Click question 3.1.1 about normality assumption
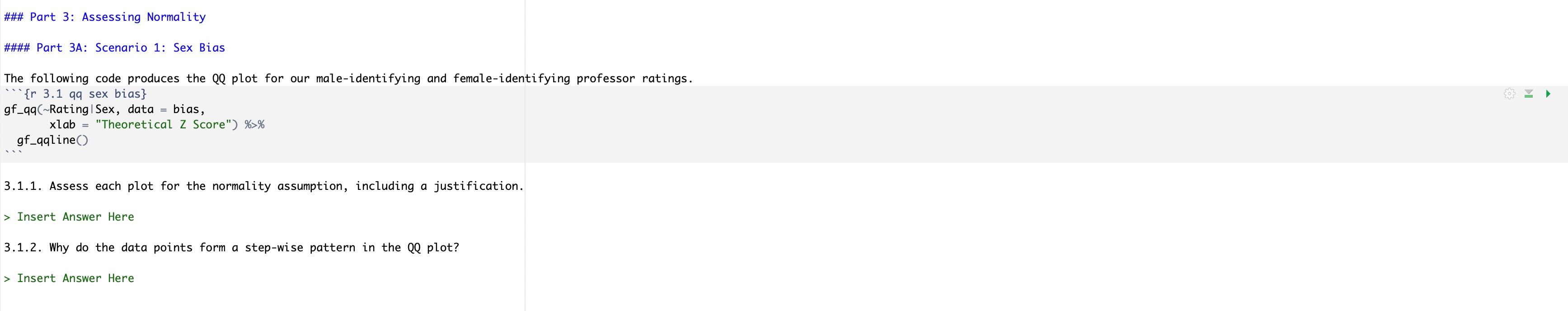Viewport: 1568px width, 311px height. click(263, 186)
